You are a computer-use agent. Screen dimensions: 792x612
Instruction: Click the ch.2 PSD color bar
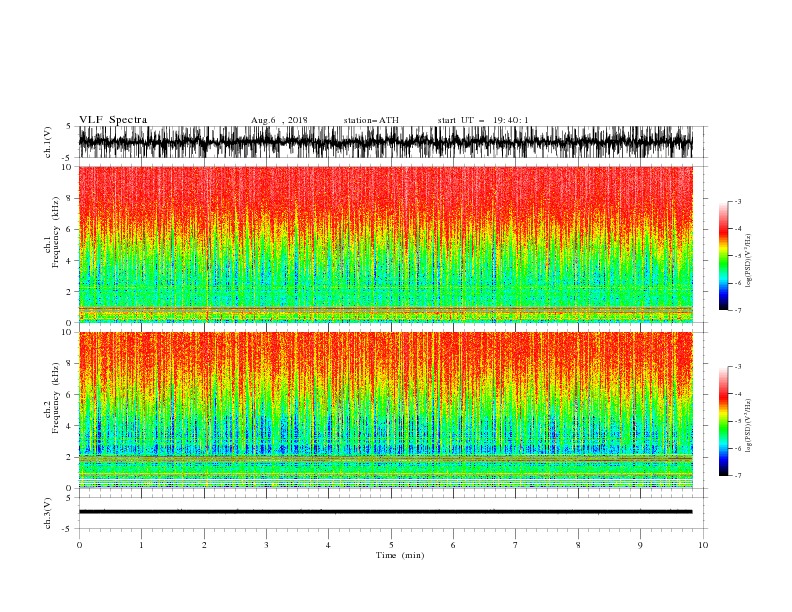[x=723, y=421]
